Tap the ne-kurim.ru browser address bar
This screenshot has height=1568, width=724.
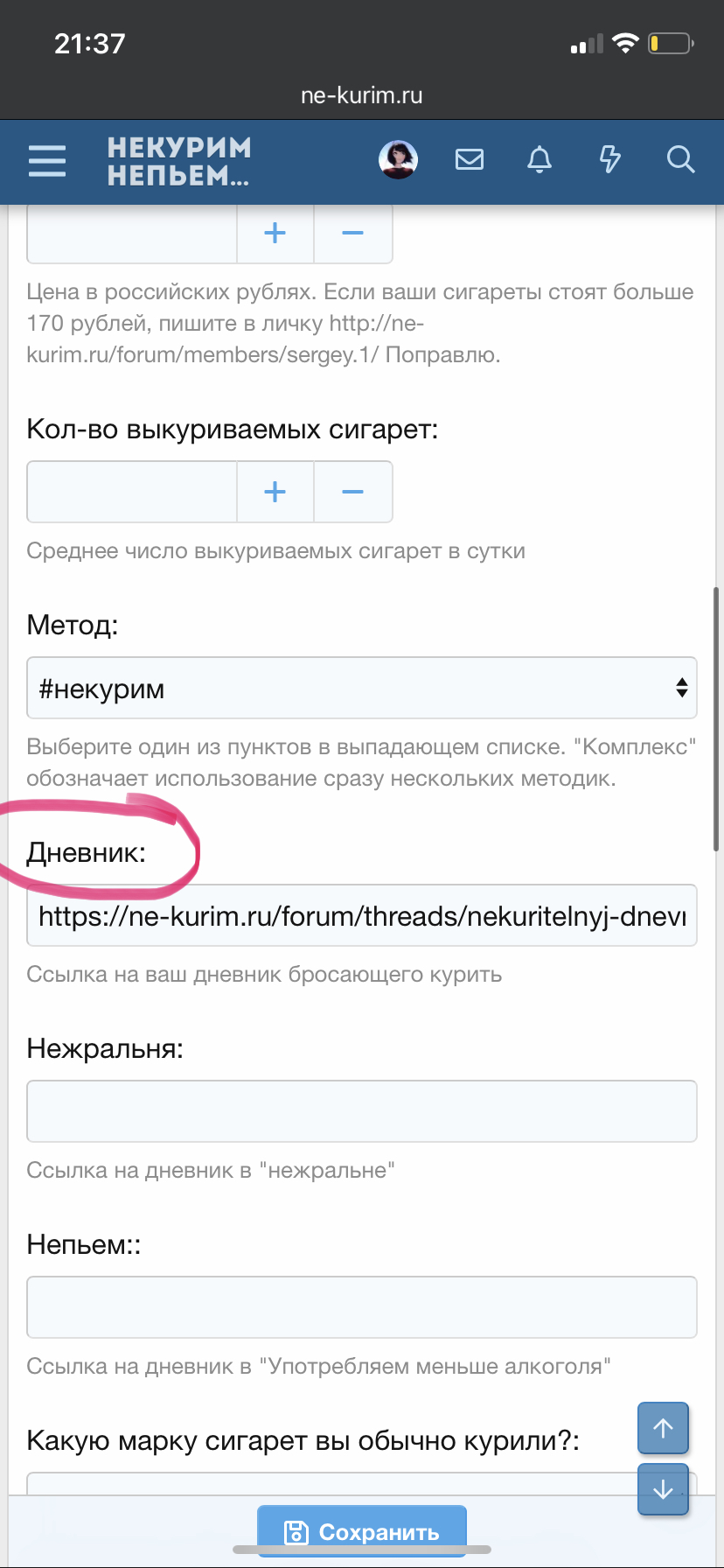point(361,95)
